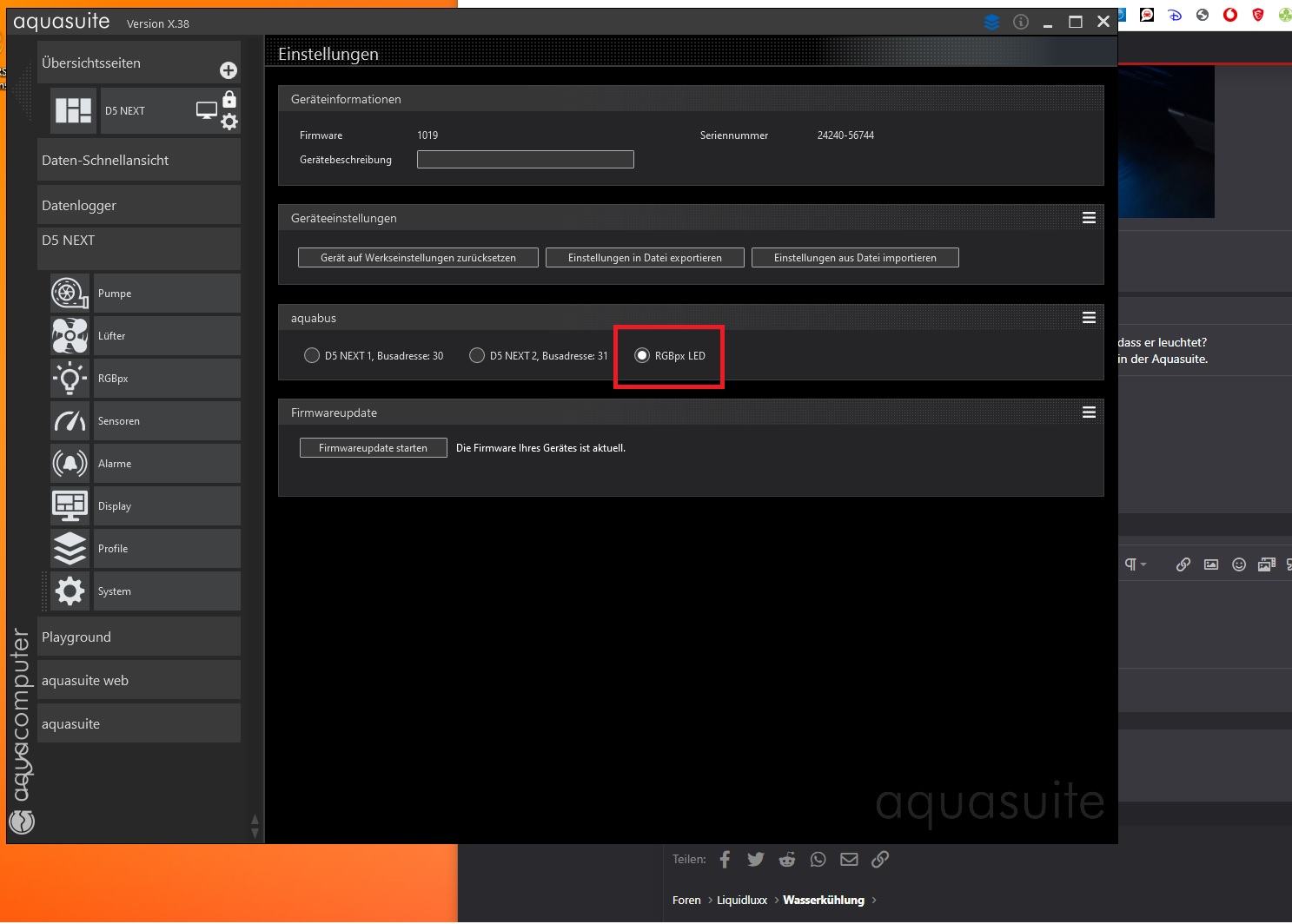Image resolution: width=1292 pixels, height=924 pixels.
Task: Open the Foren breadcrumb link
Action: (x=686, y=901)
